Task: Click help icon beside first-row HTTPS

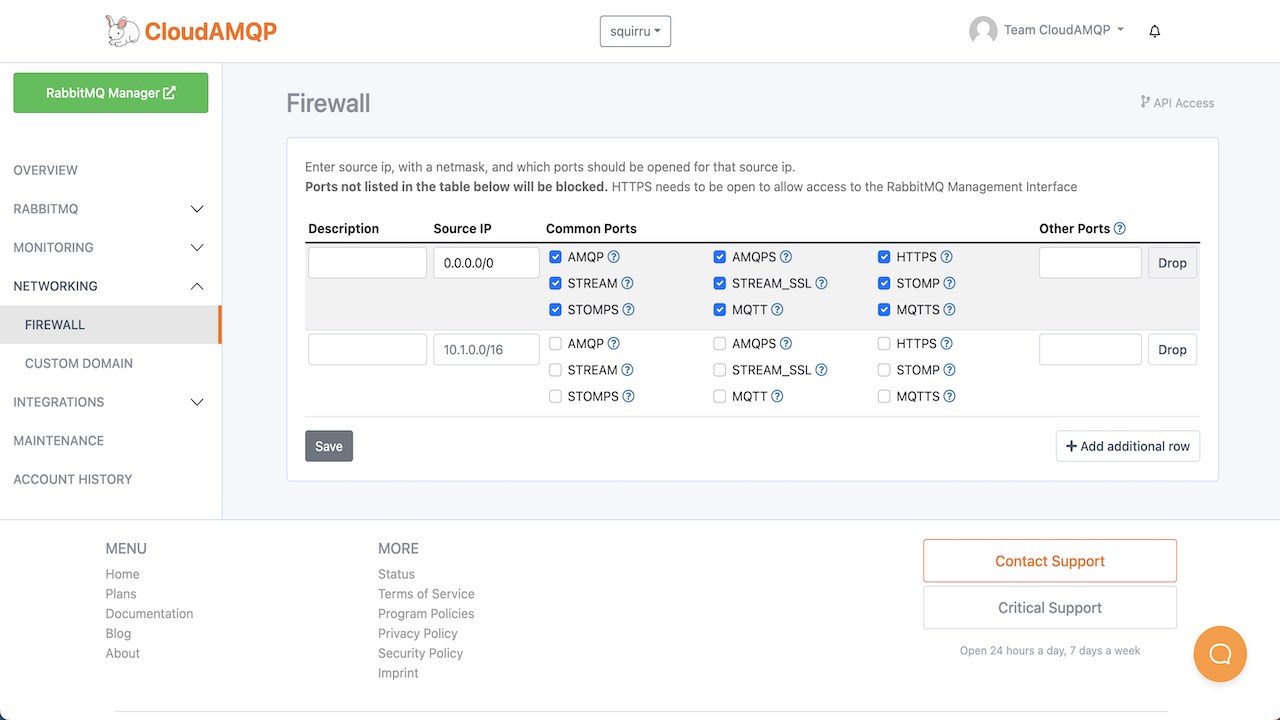Action: 946,257
